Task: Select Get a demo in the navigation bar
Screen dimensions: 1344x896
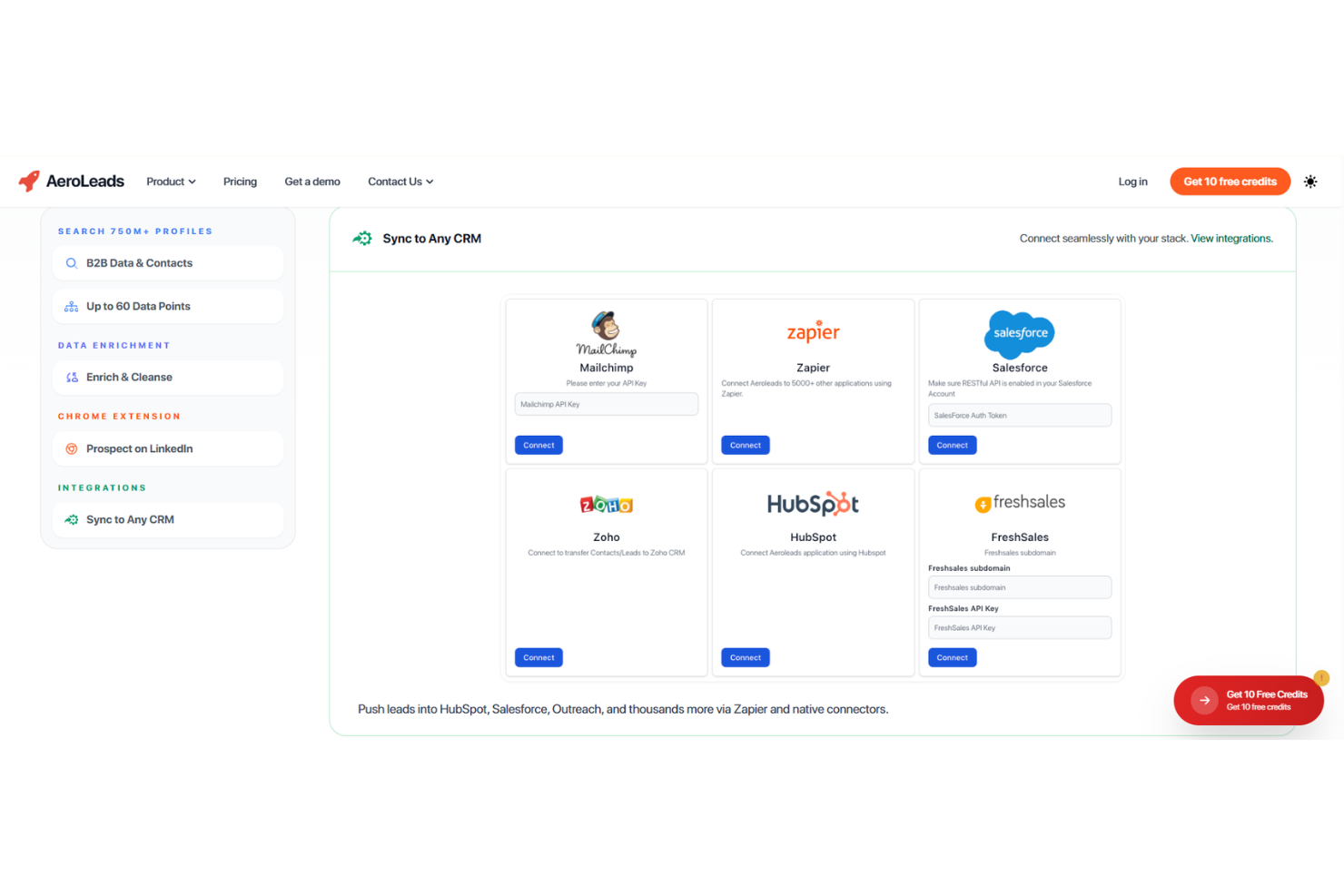Action: (311, 182)
